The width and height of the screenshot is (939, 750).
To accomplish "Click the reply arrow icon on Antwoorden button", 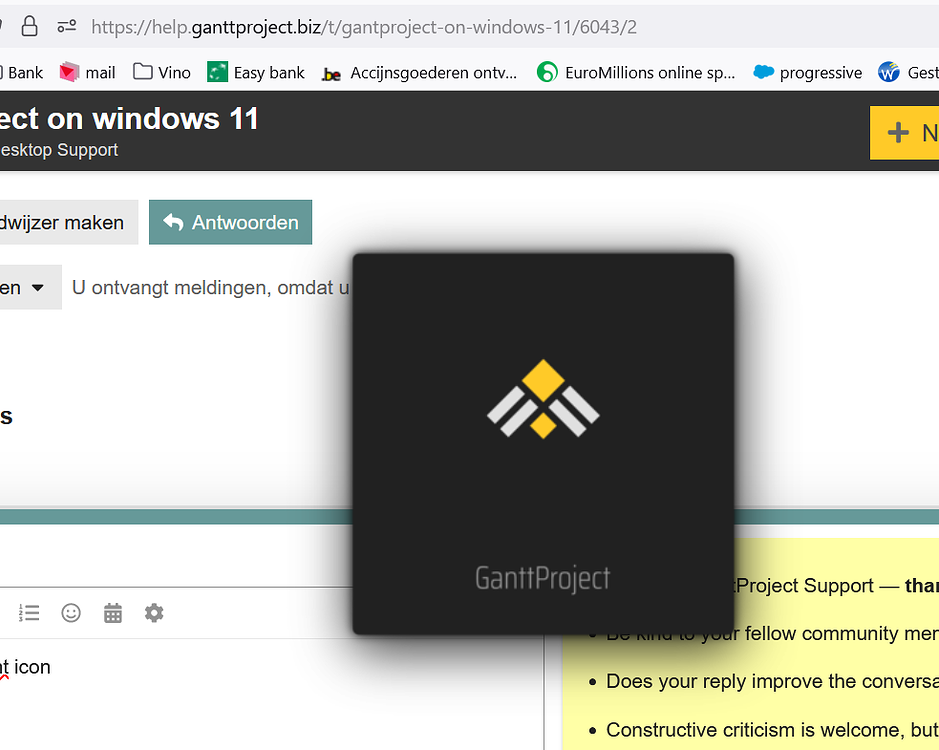I will point(176,222).
